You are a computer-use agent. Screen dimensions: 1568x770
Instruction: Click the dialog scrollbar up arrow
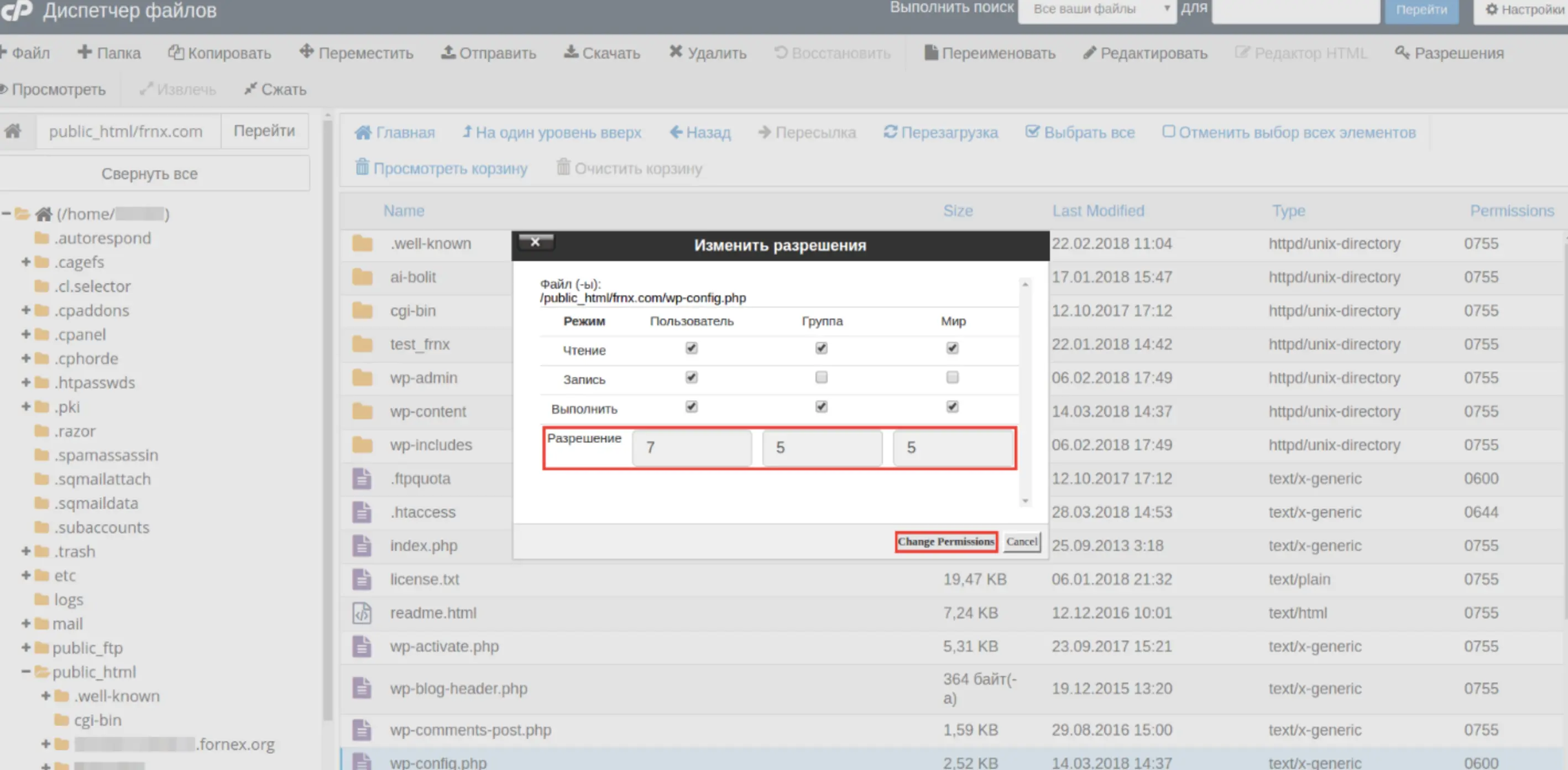tap(1025, 284)
